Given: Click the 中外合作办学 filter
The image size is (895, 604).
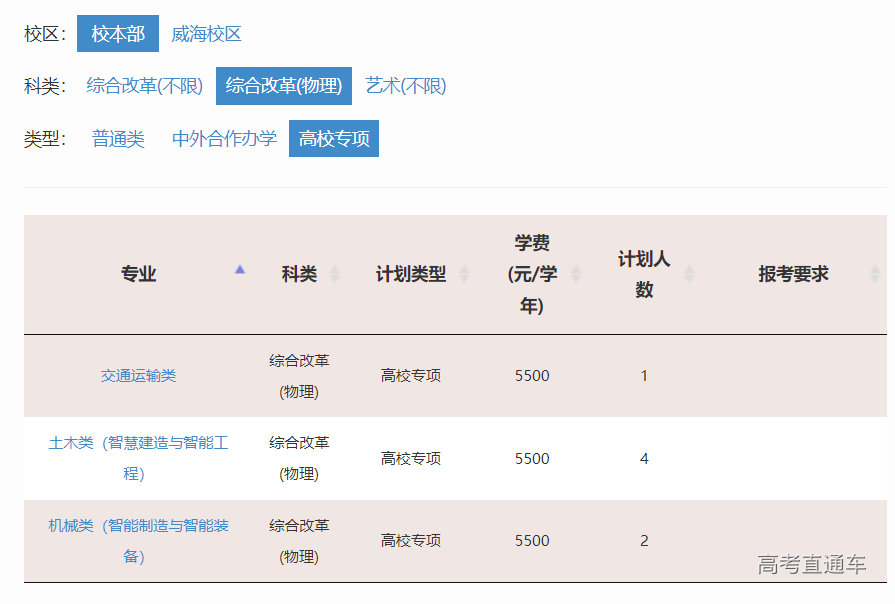Looking at the screenshot, I should pyautogui.click(x=222, y=139).
